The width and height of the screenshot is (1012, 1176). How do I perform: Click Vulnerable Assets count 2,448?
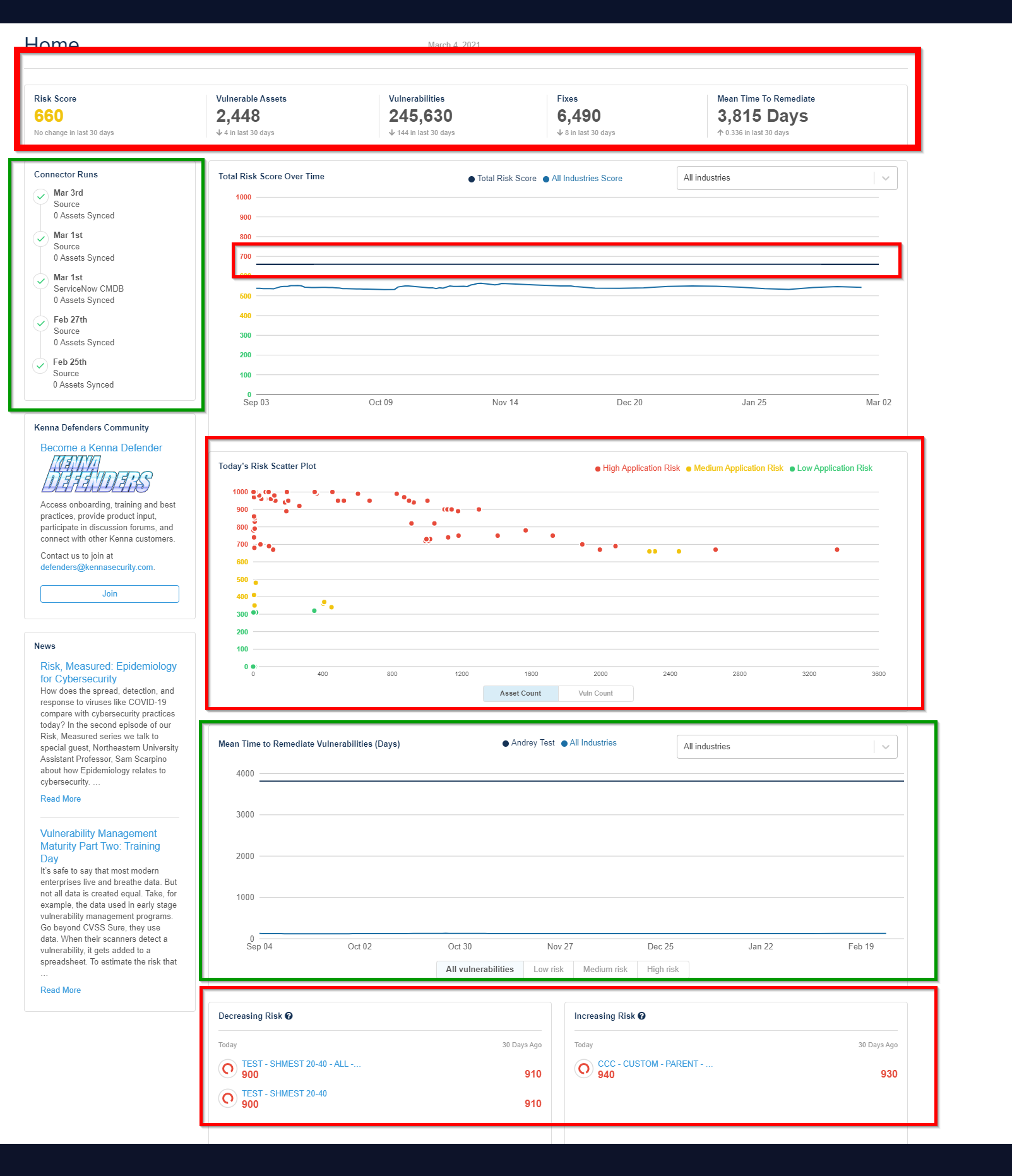tap(238, 116)
